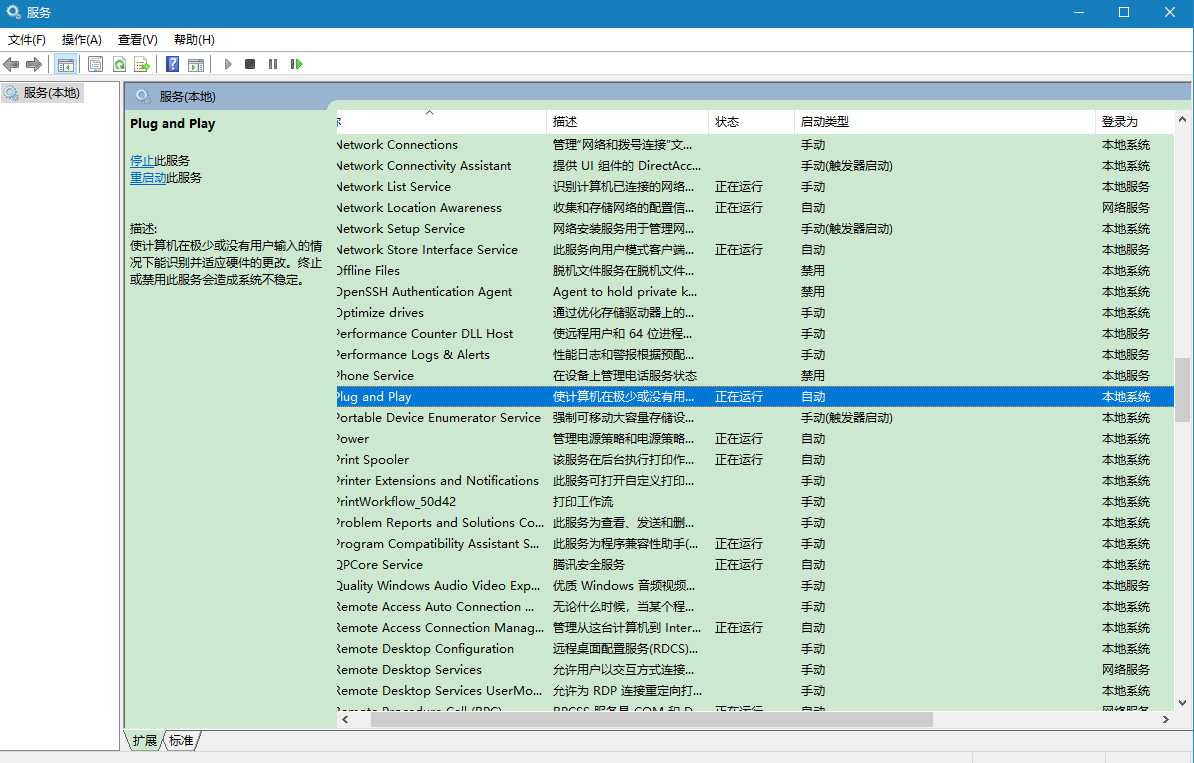Toggle the console tree show/hide icon
This screenshot has width=1194, height=763.
[x=66, y=65]
